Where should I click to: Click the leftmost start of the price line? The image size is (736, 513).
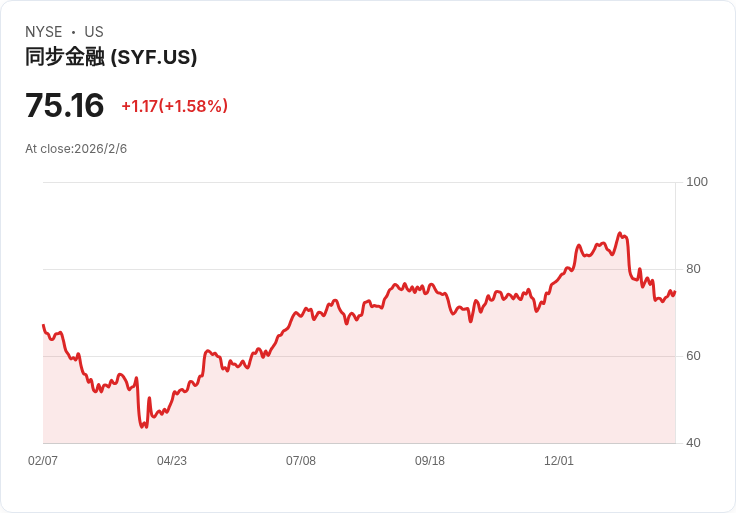(x=43, y=325)
